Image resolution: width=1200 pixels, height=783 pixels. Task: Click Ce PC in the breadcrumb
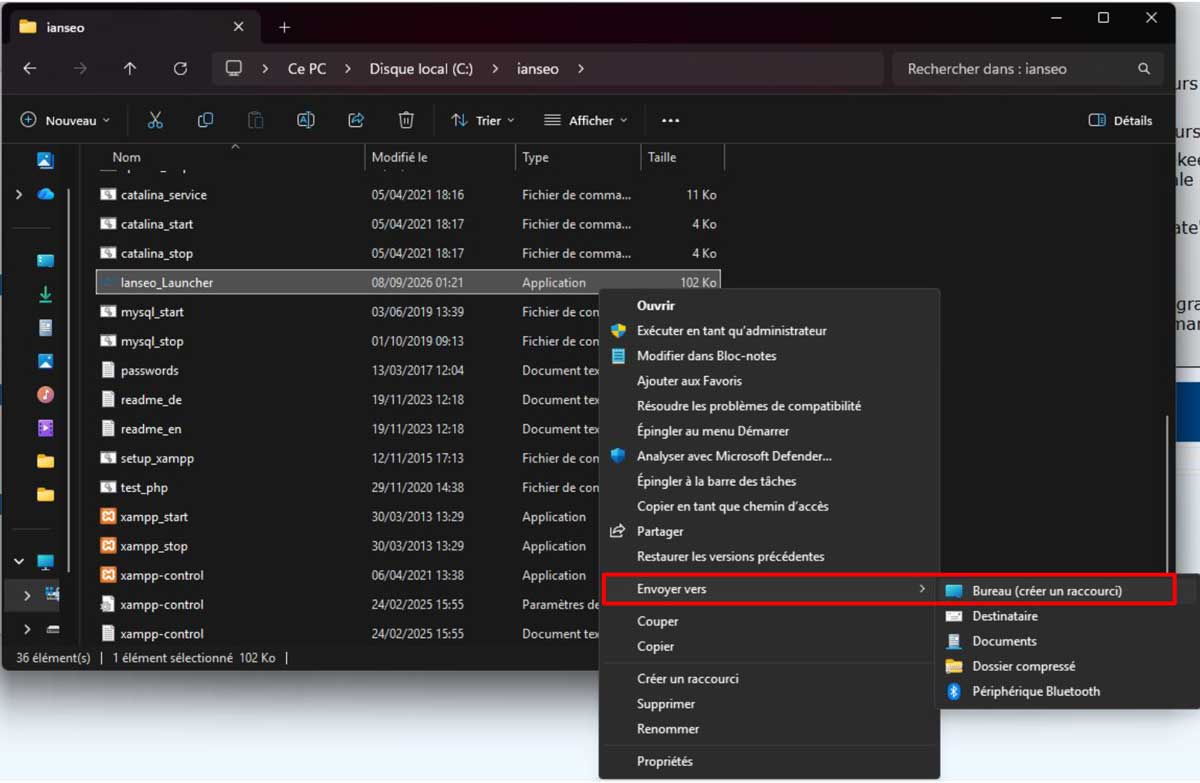pyautogui.click(x=307, y=69)
